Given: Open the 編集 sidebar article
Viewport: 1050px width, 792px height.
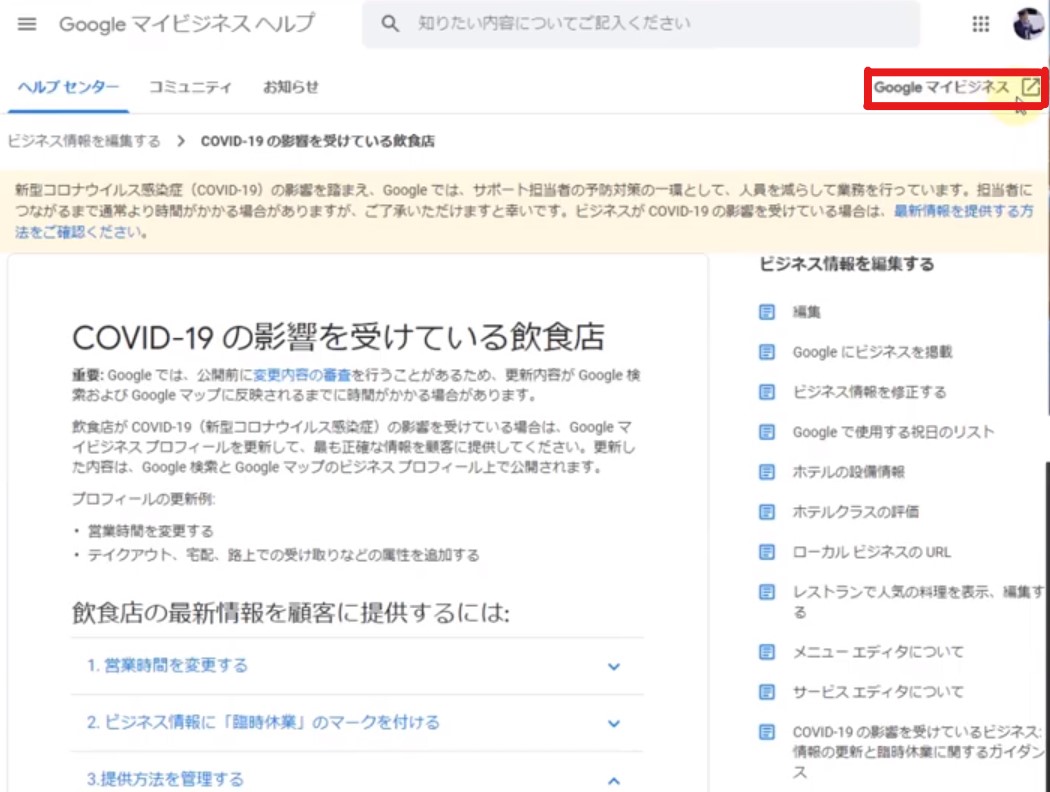Looking at the screenshot, I should 806,312.
